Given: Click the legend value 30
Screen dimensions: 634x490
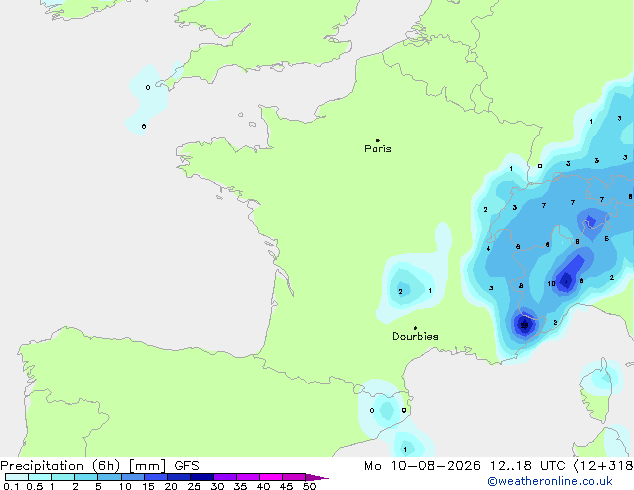Looking at the screenshot, I should [217, 486].
